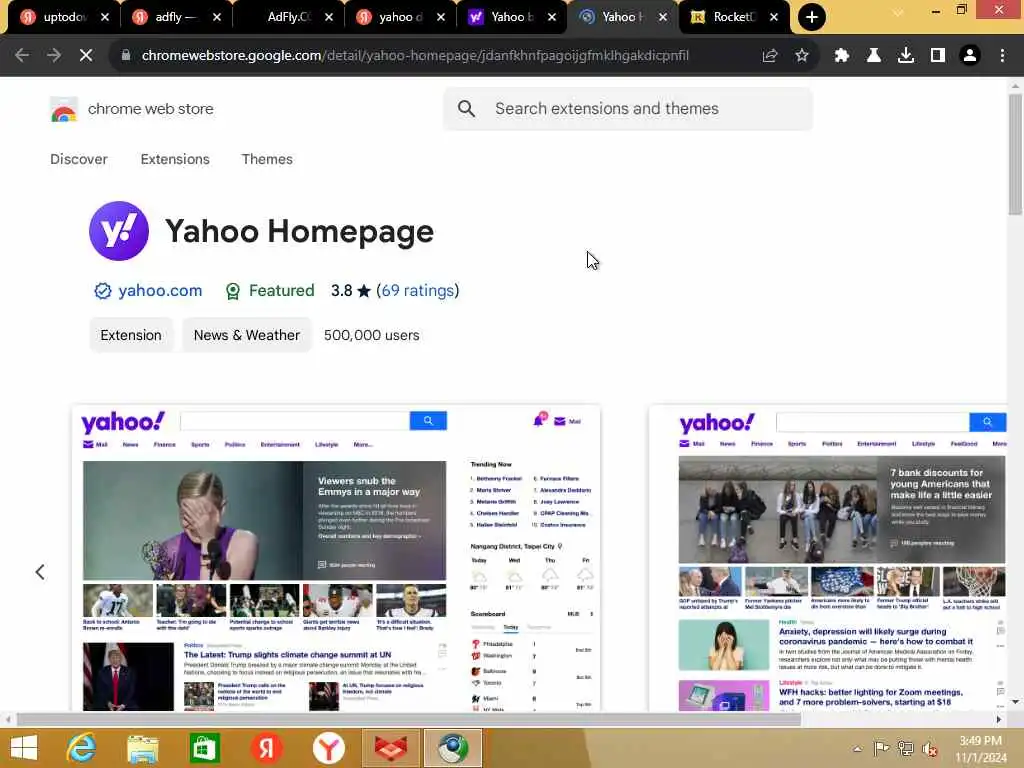1024x768 pixels.
Task: Open red Yandex taskbar icon
Action: coord(266,748)
